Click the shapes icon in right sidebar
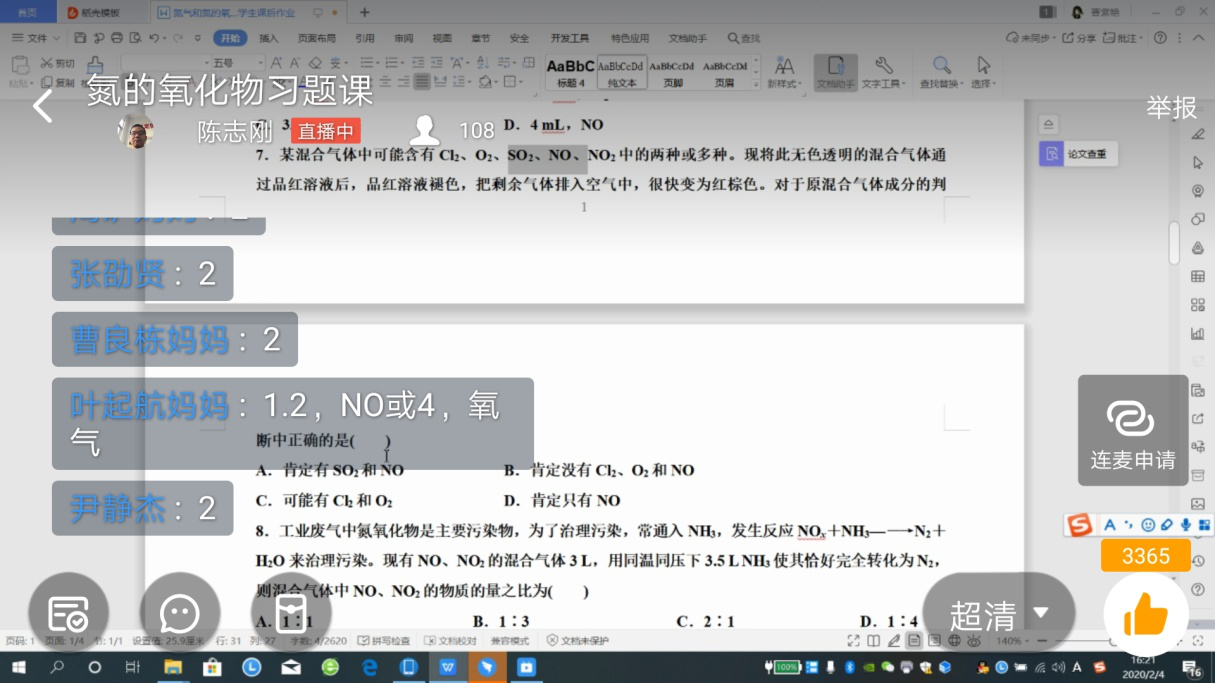1215x683 pixels. (x=1198, y=219)
